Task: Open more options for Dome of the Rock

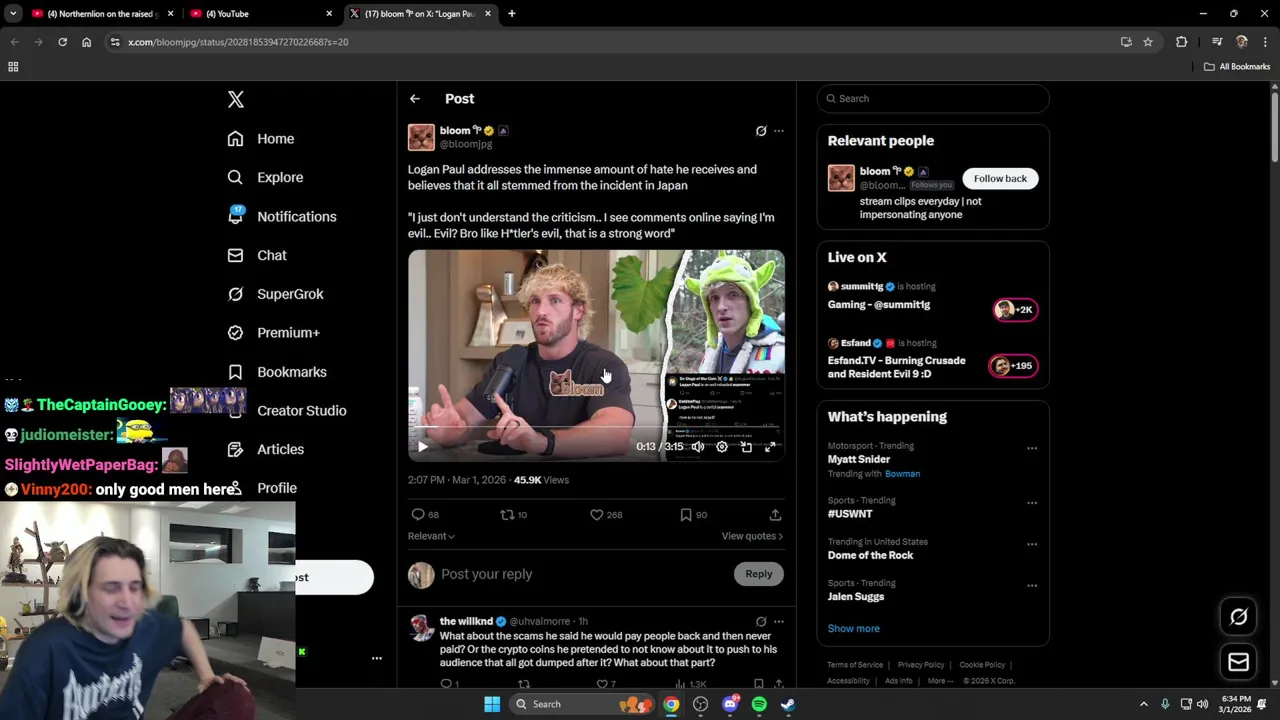Action: (1032, 544)
